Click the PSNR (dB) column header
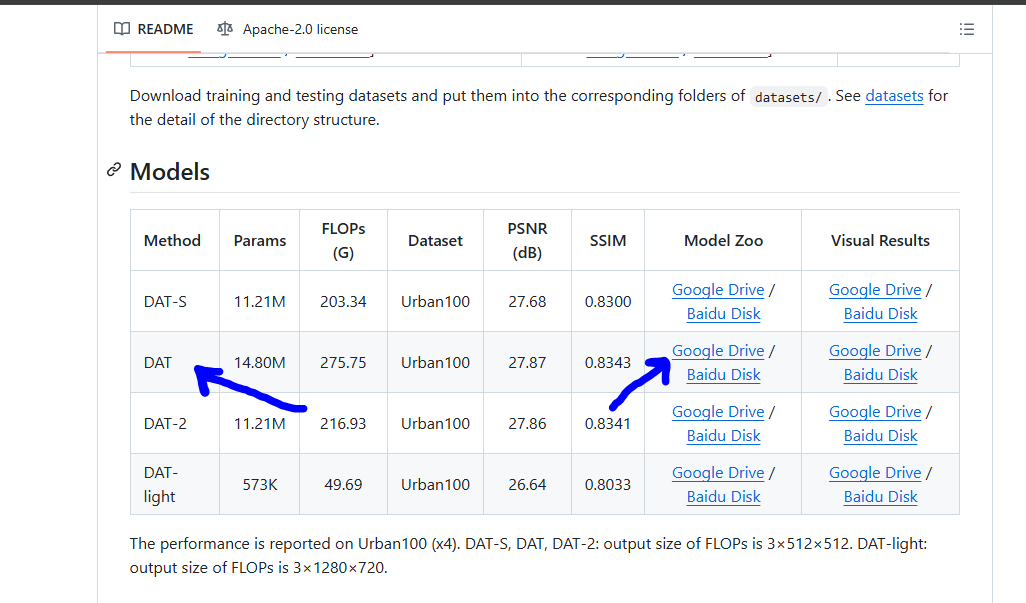 (527, 241)
